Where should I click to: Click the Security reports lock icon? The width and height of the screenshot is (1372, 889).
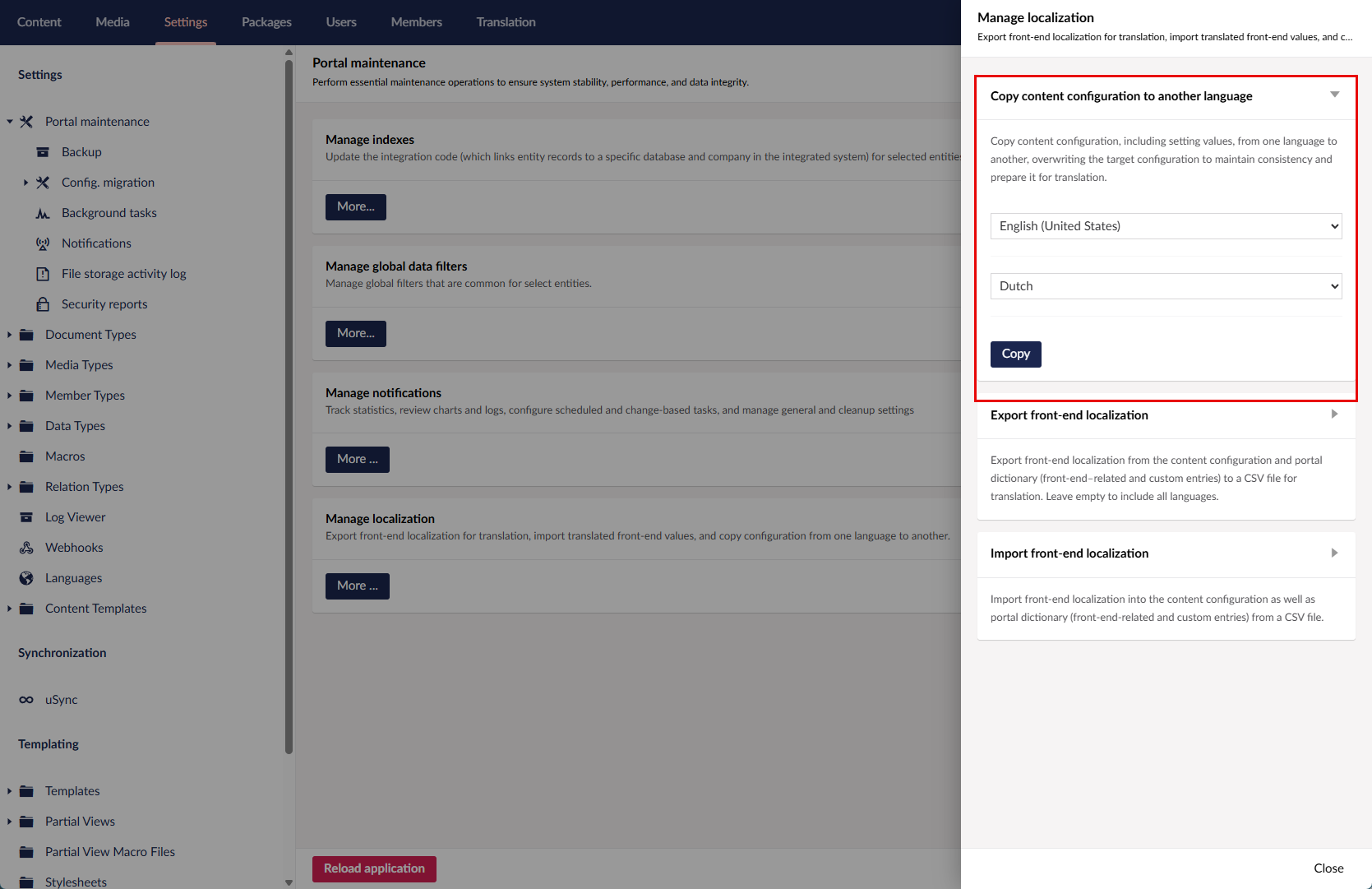tap(43, 304)
